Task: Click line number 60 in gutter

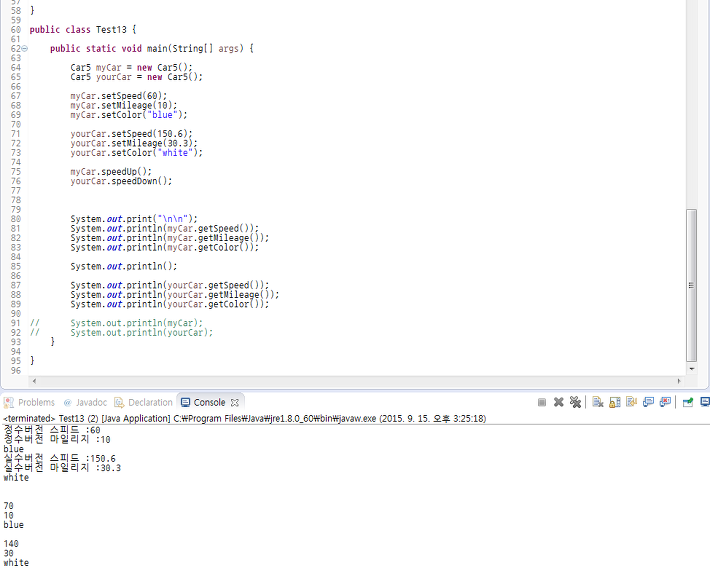Action: pyautogui.click(x=16, y=29)
